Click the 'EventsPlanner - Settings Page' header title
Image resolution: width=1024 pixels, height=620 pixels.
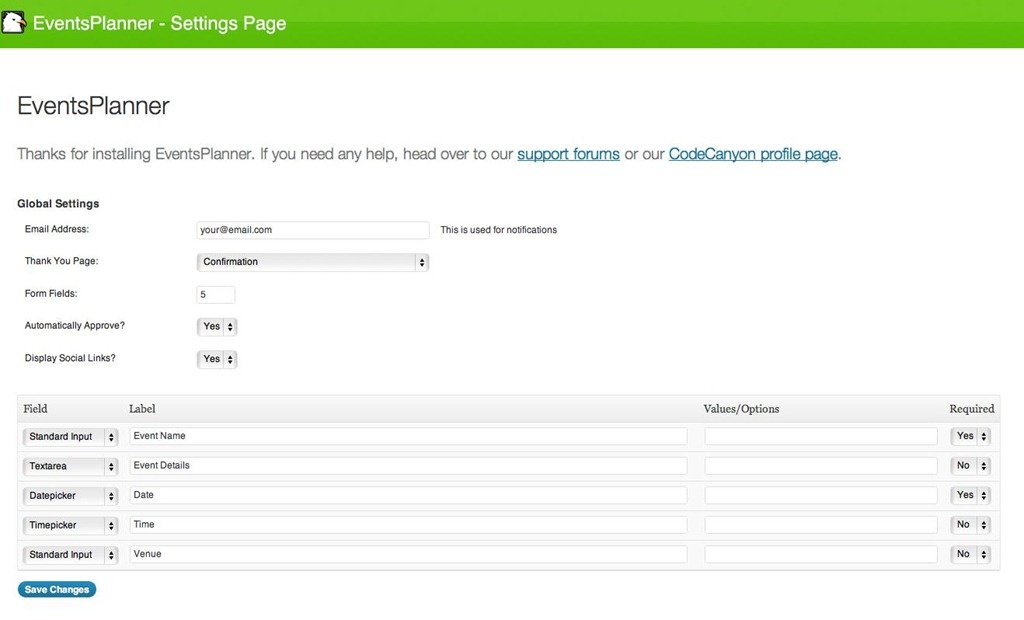(x=159, y=24)
